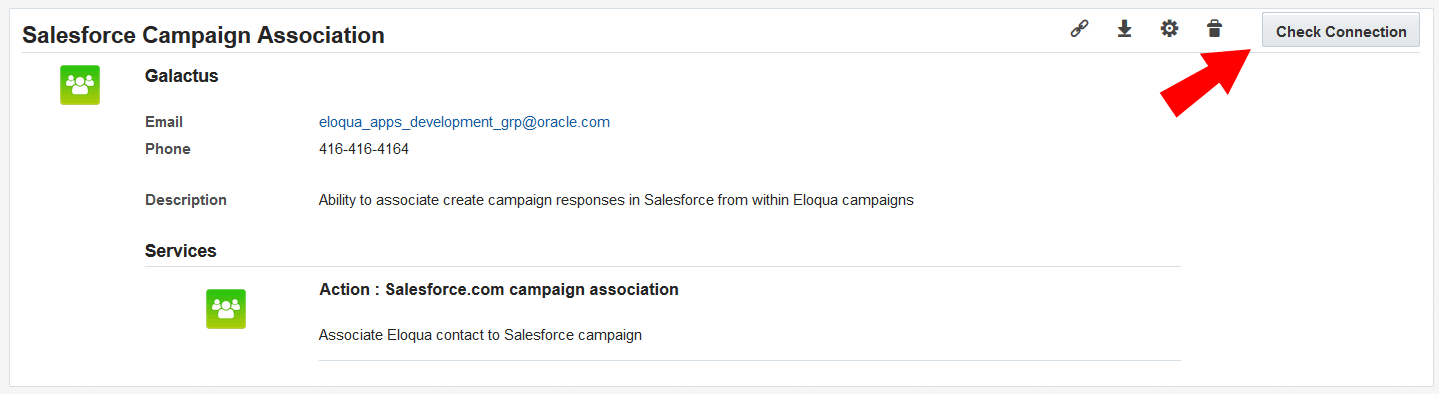This screenshot has width=1439, height=394.
Task: Click the Associate Eloqua contact to Salesforce text
Action: coord(480,335)
